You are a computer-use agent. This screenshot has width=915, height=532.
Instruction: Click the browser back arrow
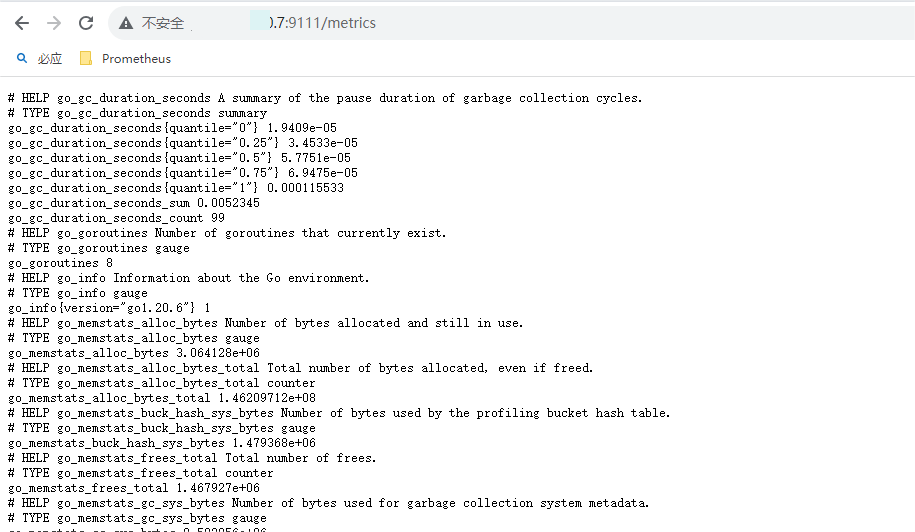click(x=21, y=23)
